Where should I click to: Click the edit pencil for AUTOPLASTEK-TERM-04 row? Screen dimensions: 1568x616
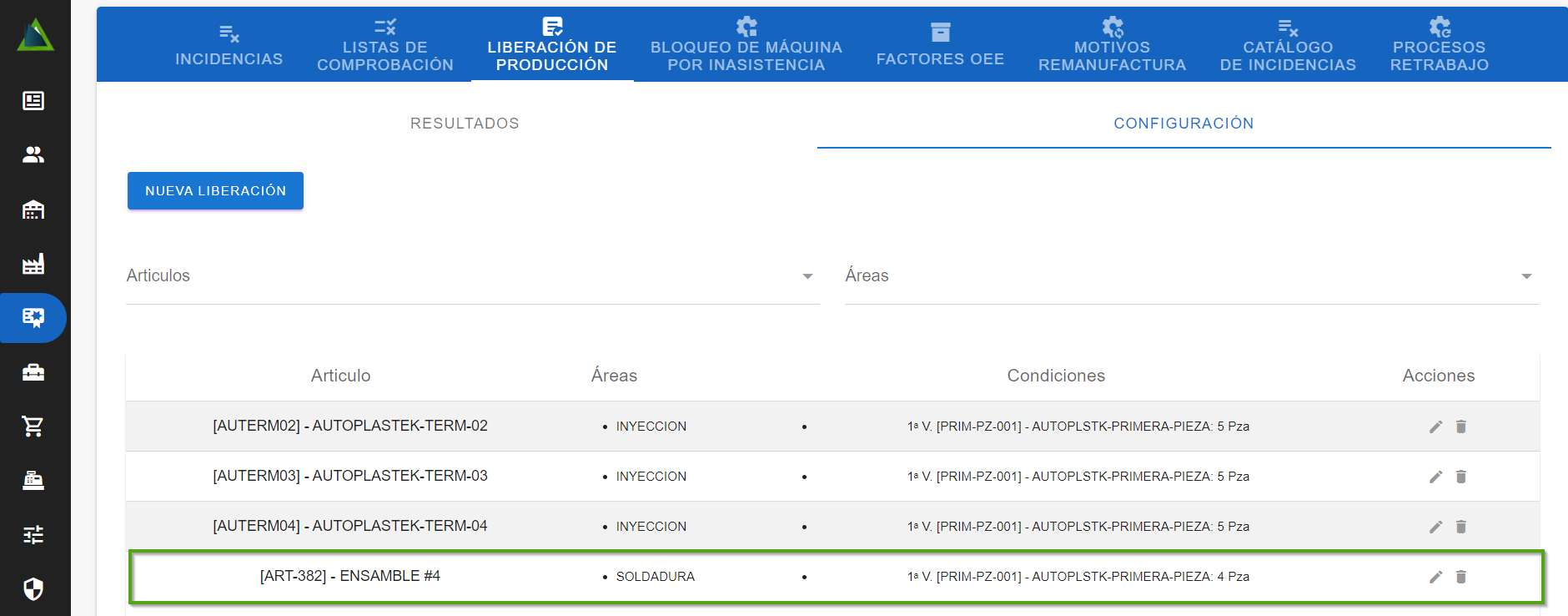(1435, 527)
